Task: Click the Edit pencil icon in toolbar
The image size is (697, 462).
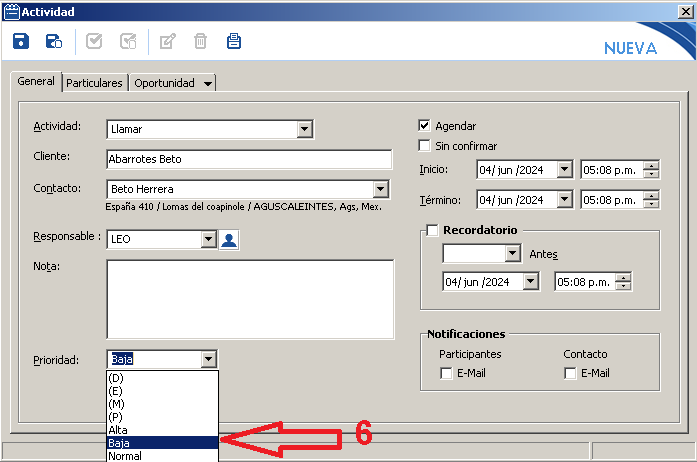Action: point(168,41)
